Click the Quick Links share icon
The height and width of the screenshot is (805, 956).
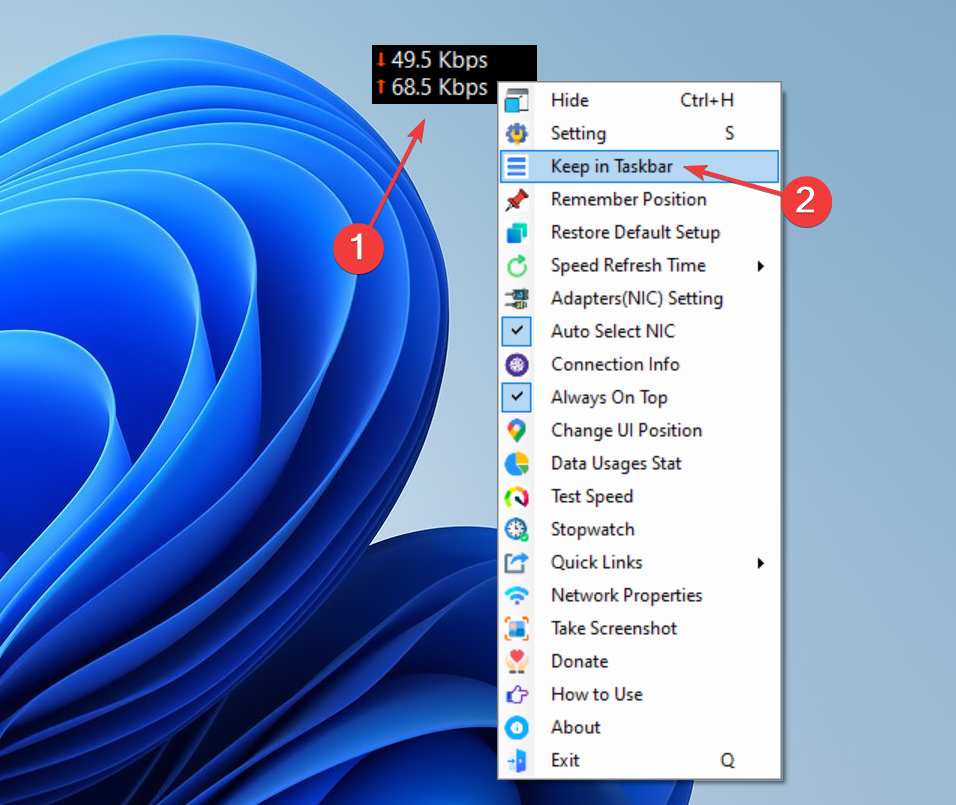coord(516,562)
